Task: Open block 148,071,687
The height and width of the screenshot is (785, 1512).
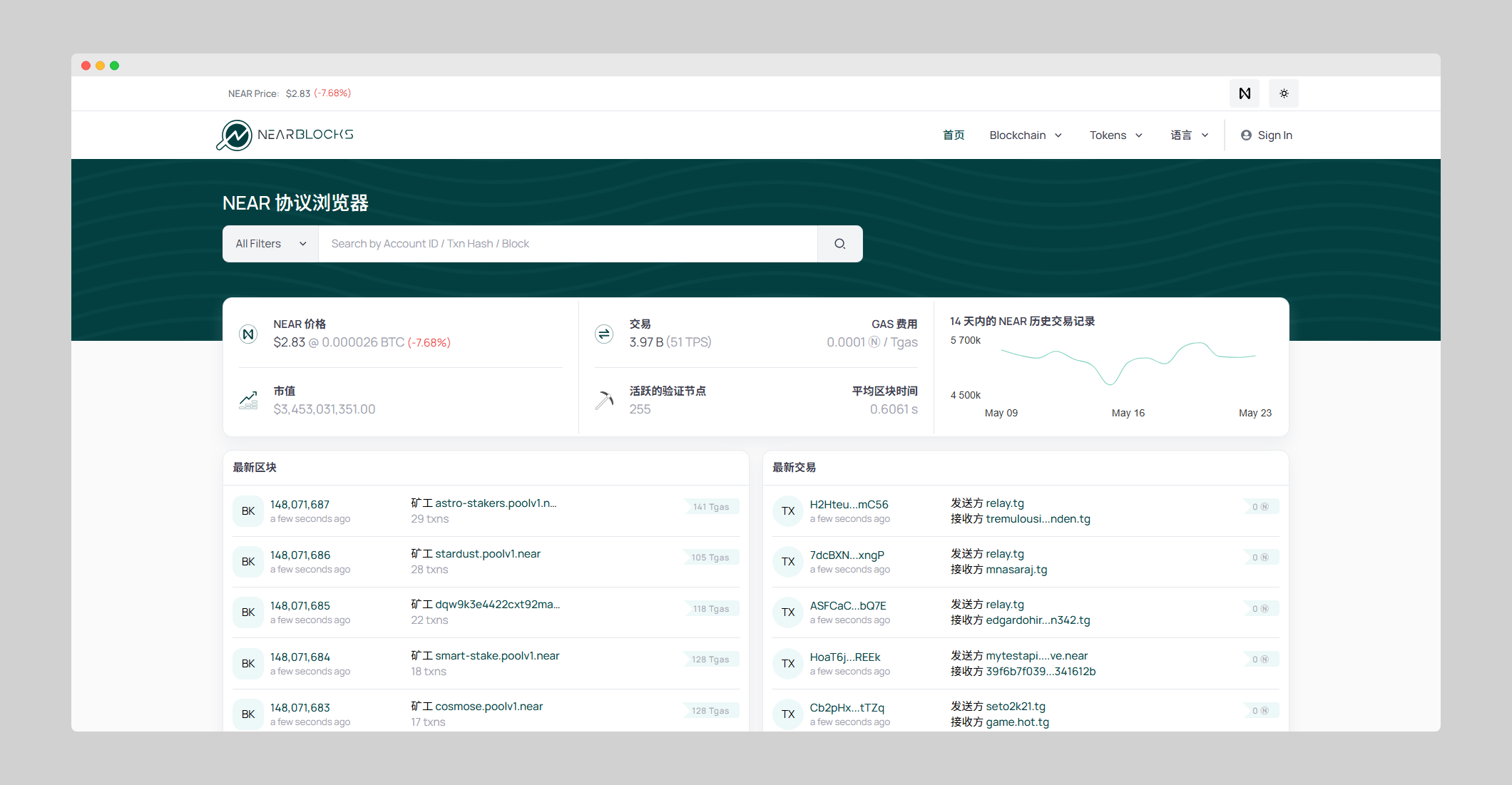Action: click(300, 504)
